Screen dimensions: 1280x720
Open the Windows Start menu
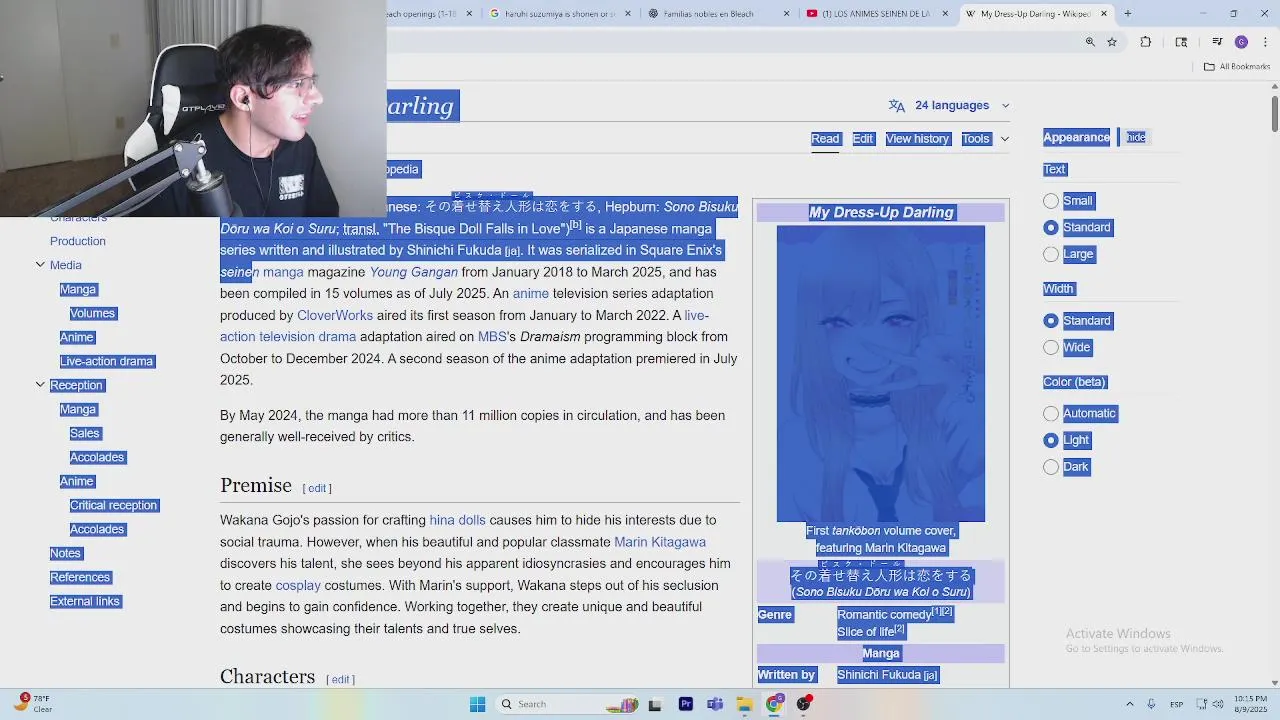(477, 704)
